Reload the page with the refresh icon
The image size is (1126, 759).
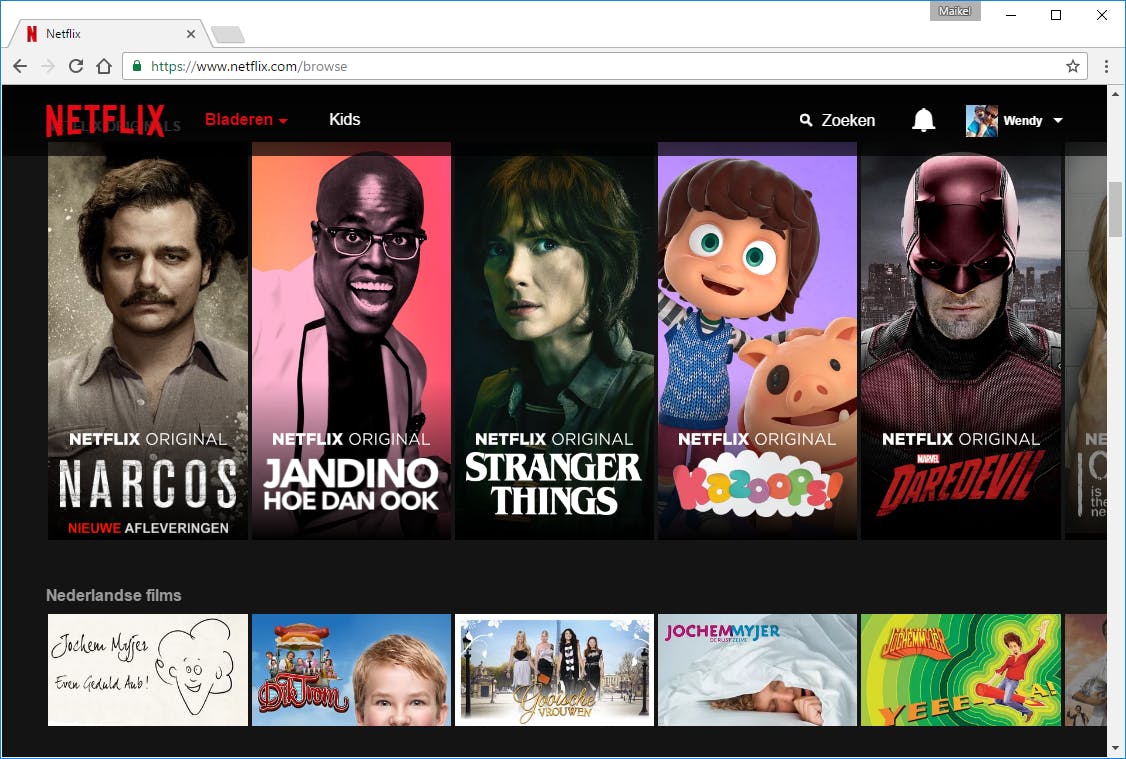coord(76,66)
